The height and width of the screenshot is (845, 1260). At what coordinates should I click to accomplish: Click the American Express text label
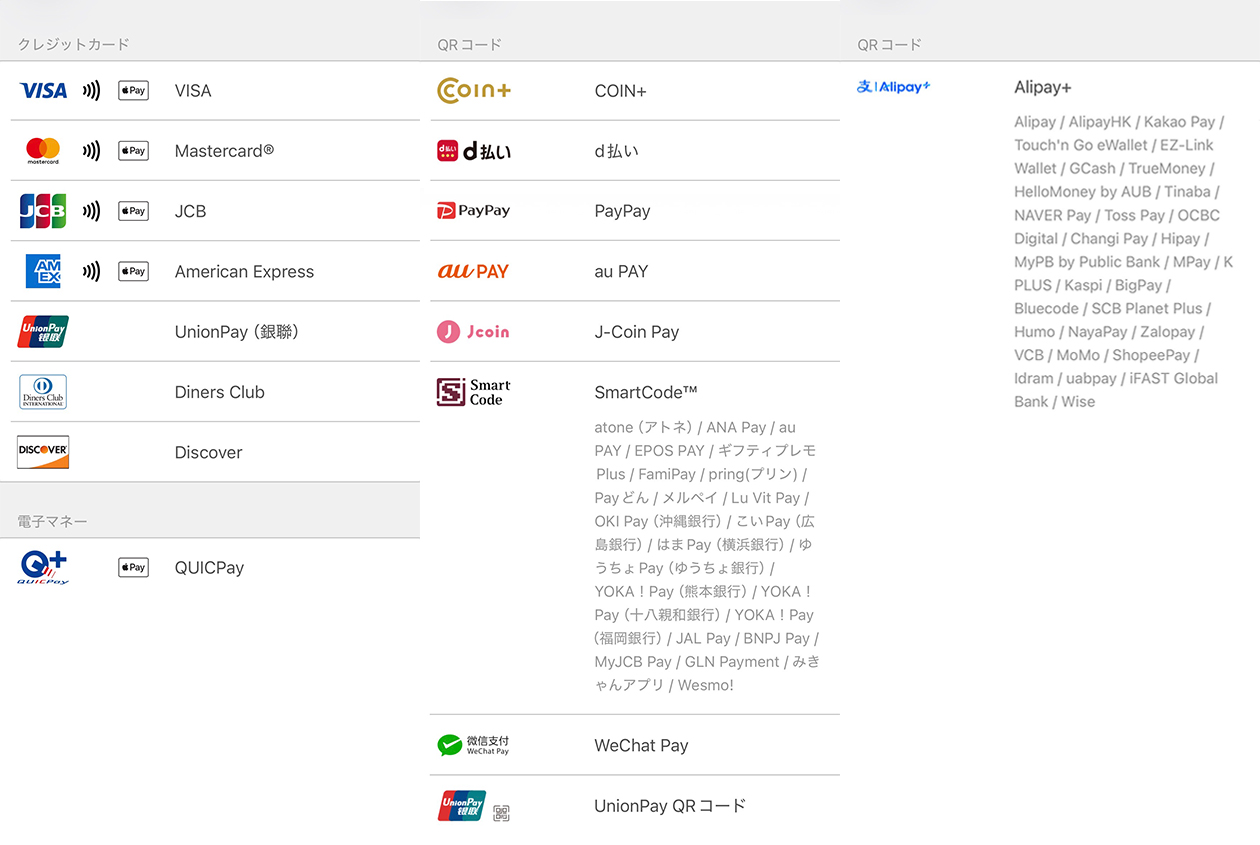click(244, 272)
